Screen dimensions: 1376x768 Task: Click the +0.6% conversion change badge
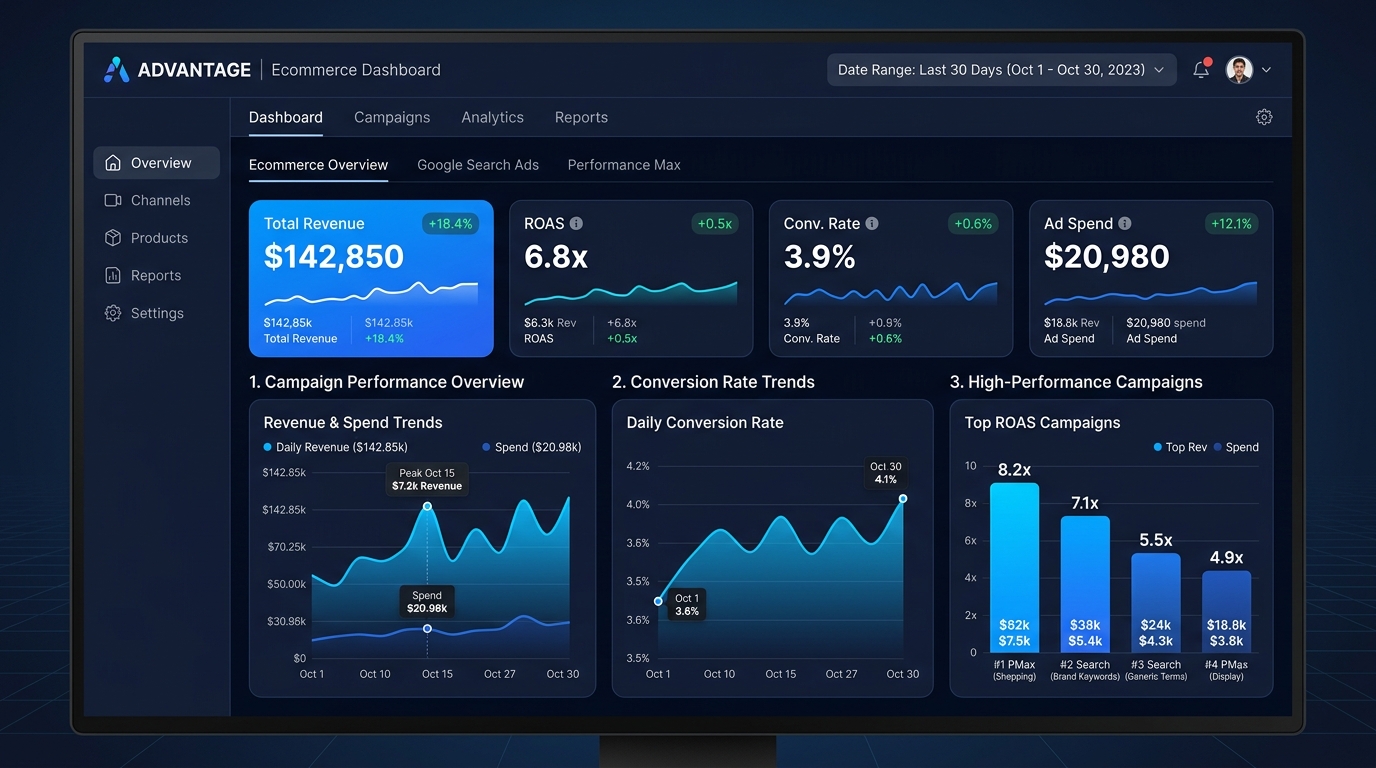(x=973, y=224)
